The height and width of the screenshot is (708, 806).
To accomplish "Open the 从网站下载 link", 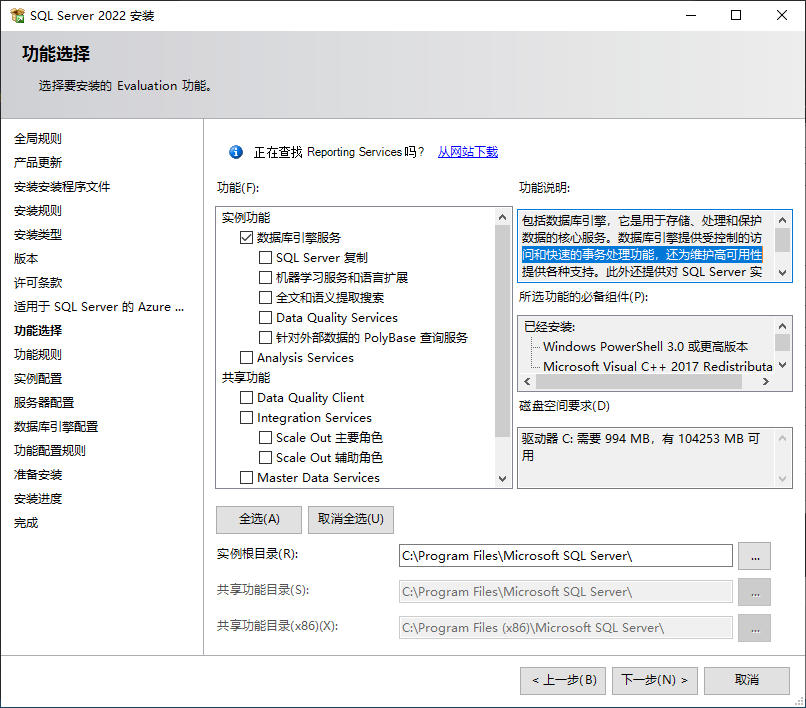I will point(467,152).
